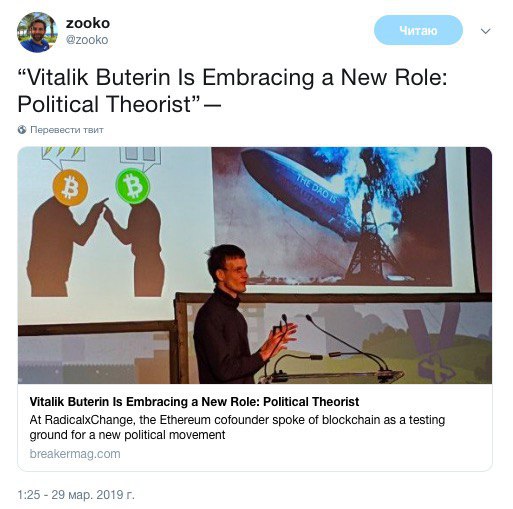Open the zooko display name

pyautogui.click(x=88, y=23)
